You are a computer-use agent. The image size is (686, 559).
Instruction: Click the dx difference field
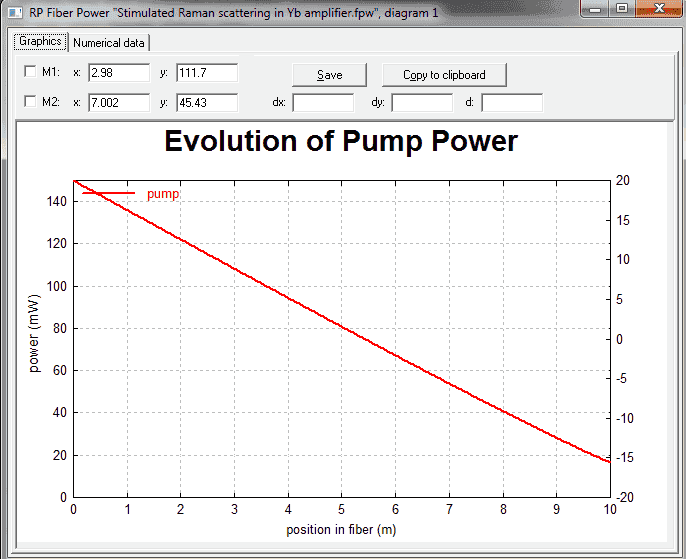click(323, 103)
